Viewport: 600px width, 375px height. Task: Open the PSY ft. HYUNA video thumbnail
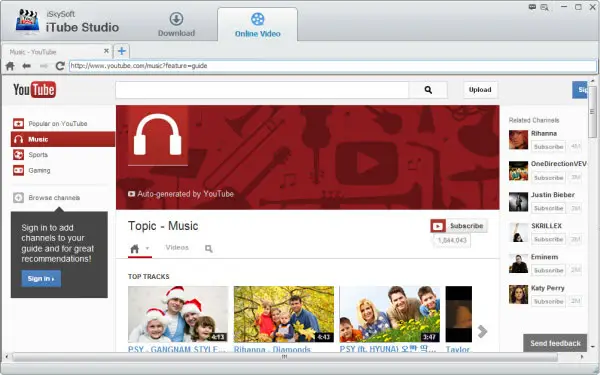pos(390,314)
